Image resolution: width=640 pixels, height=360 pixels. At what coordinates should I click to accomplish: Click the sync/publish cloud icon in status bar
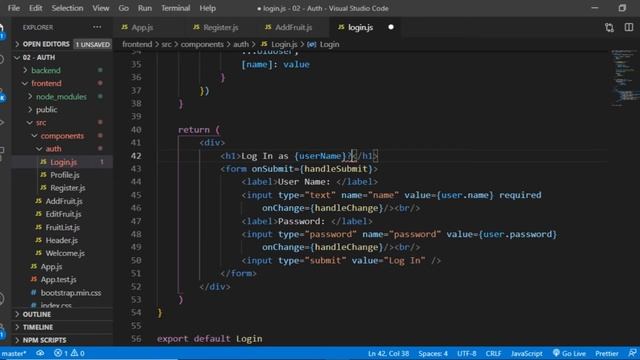[x=40, y=353]
